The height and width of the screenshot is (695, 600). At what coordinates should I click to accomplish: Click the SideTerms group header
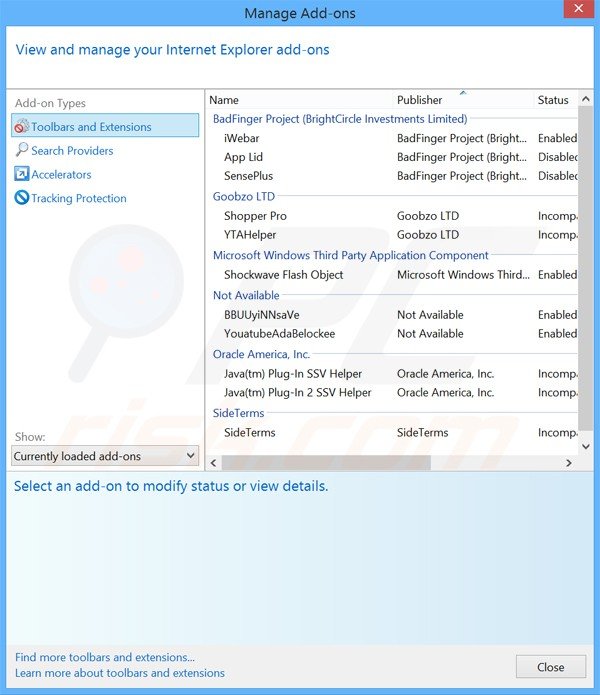coord(238,413)
